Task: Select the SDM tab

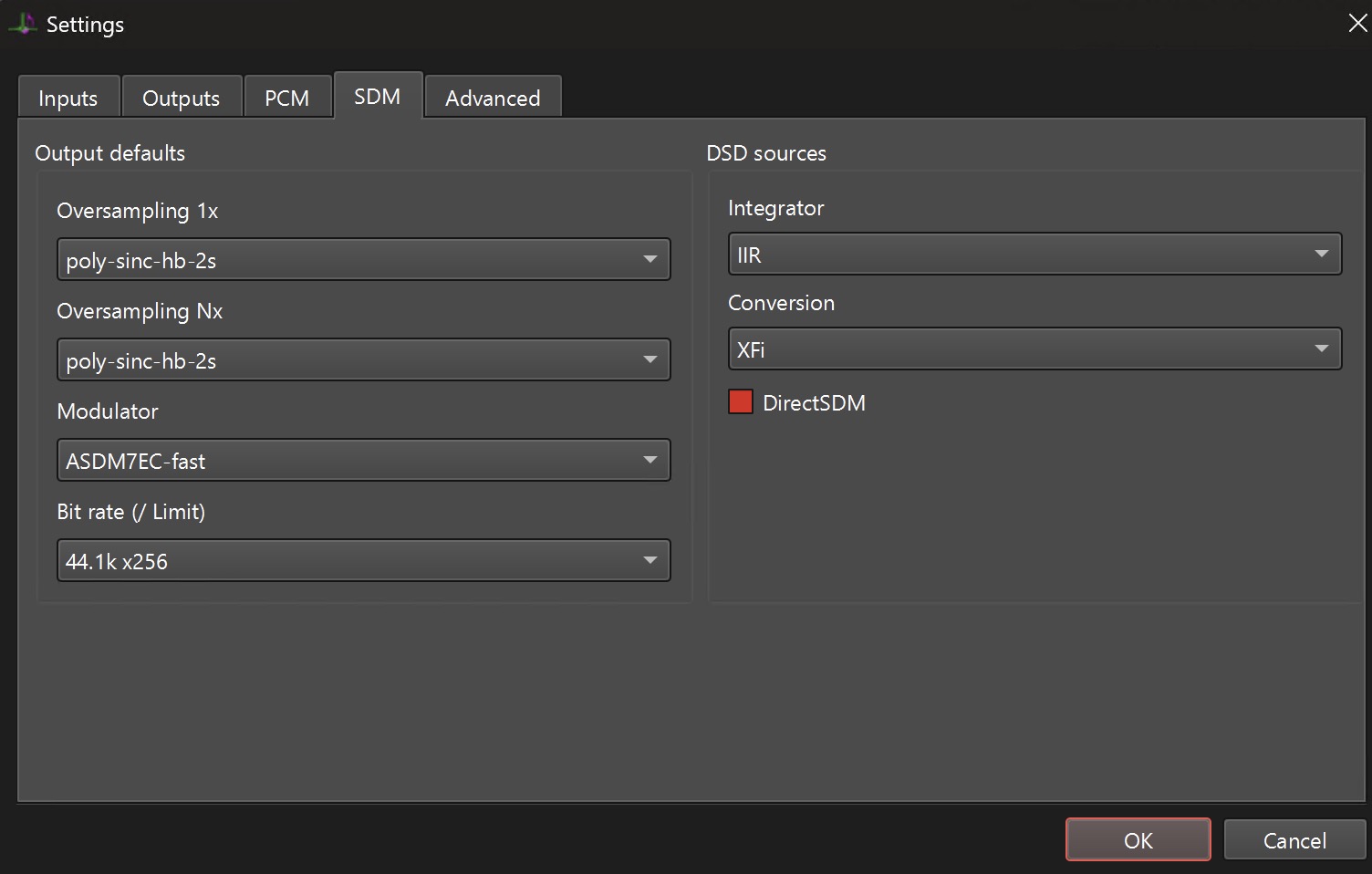Action: pos(378,95)
